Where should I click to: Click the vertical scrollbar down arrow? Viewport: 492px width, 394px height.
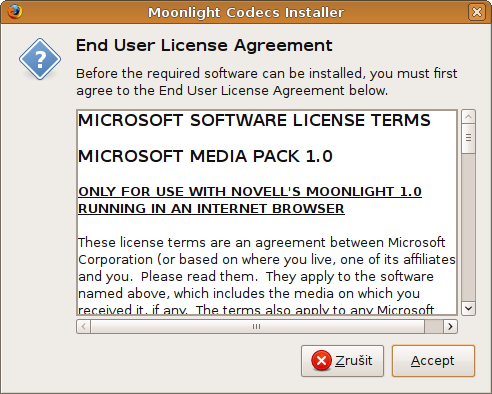pos(468,308)
